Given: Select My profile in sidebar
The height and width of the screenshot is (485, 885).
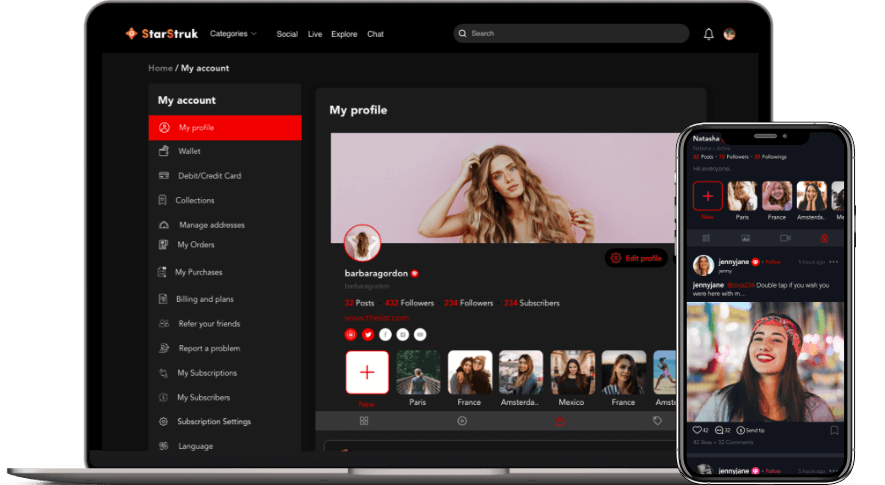Looking at the screenshot, I should click(x=225, y=128).
